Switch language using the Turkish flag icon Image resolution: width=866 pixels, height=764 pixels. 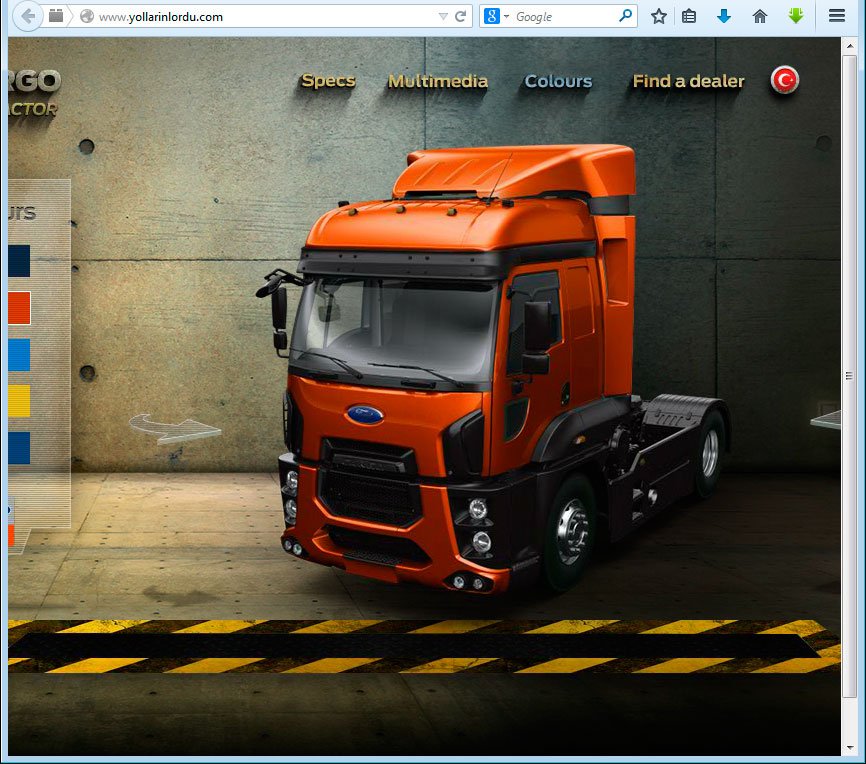click(785, 81)
